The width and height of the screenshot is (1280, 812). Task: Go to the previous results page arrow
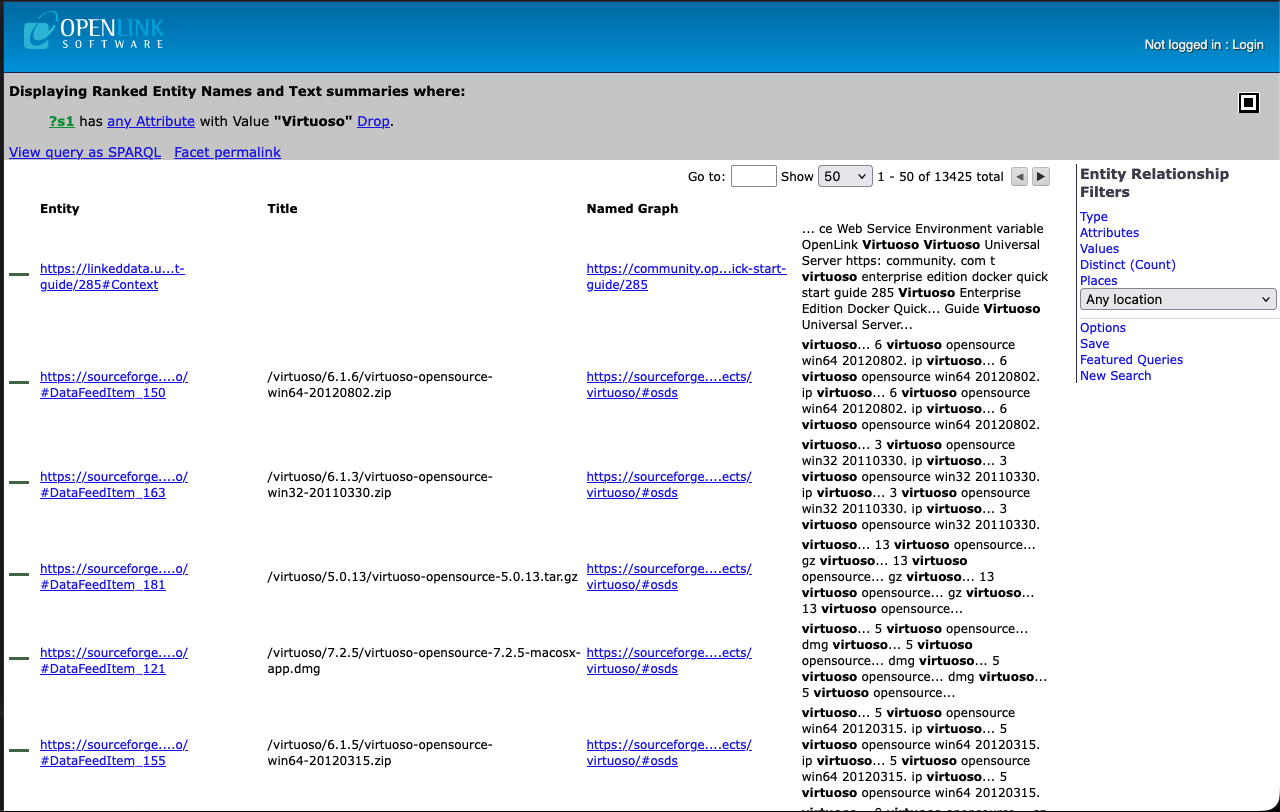1019,177
